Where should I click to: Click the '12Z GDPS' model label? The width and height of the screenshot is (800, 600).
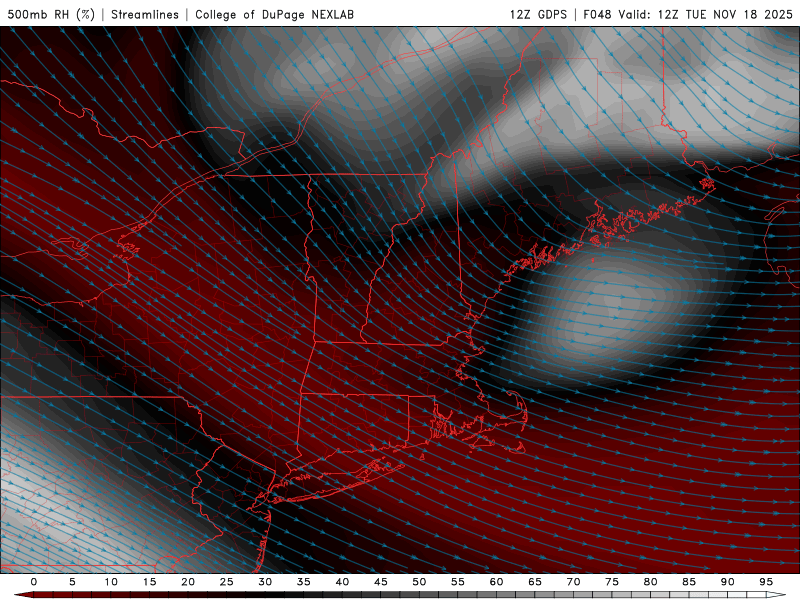538,14
